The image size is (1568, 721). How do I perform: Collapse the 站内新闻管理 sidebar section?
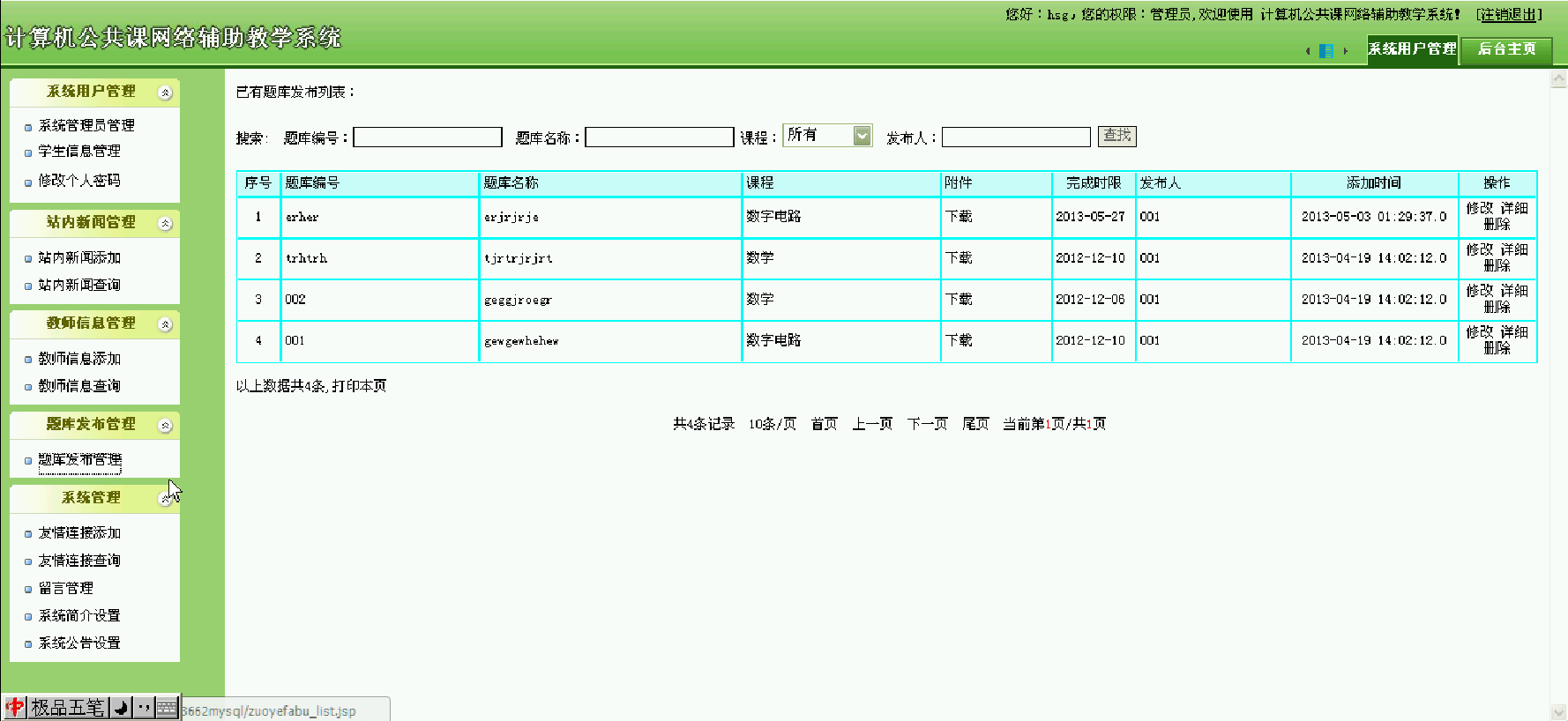[165, 223]
